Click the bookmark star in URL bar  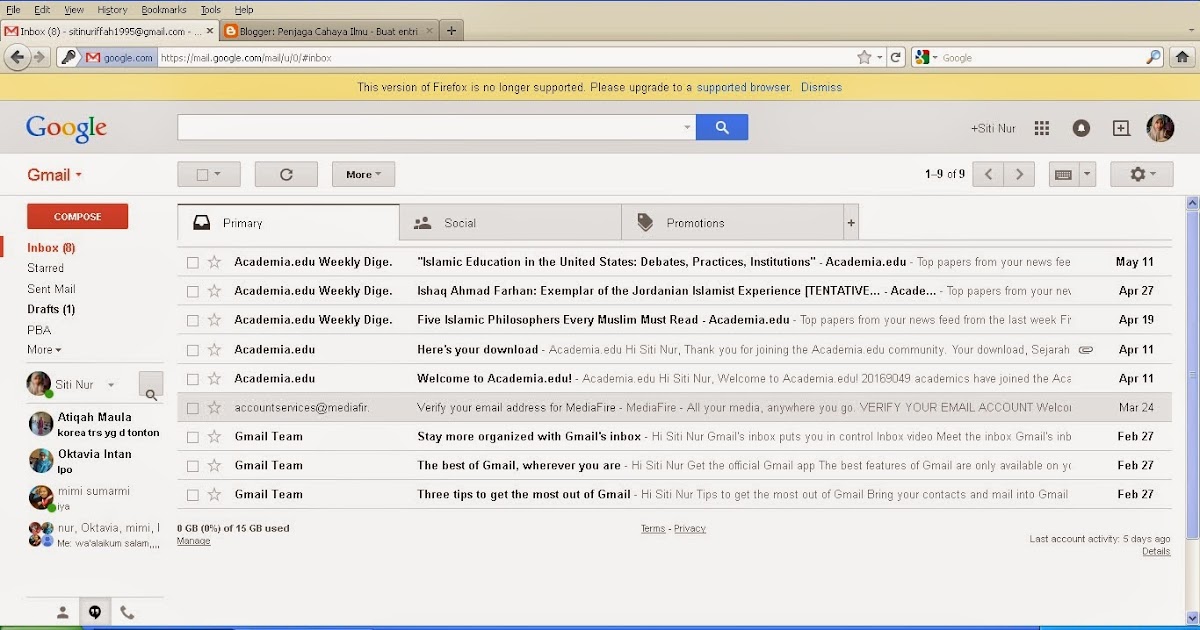click(864, 58)
